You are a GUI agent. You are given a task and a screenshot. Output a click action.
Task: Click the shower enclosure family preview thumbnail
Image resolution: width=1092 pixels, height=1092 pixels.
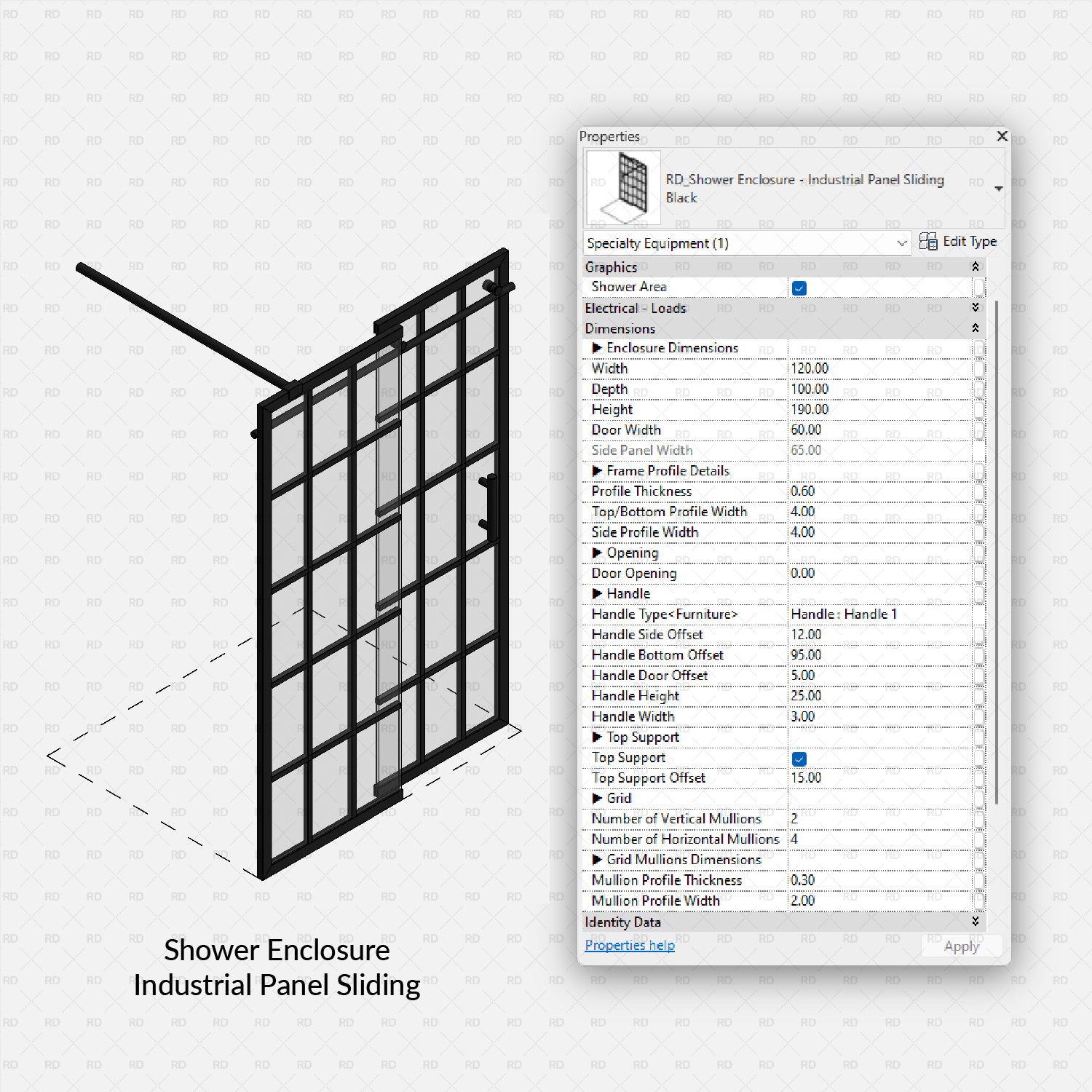pyautogui.click(x=622, y=186)
